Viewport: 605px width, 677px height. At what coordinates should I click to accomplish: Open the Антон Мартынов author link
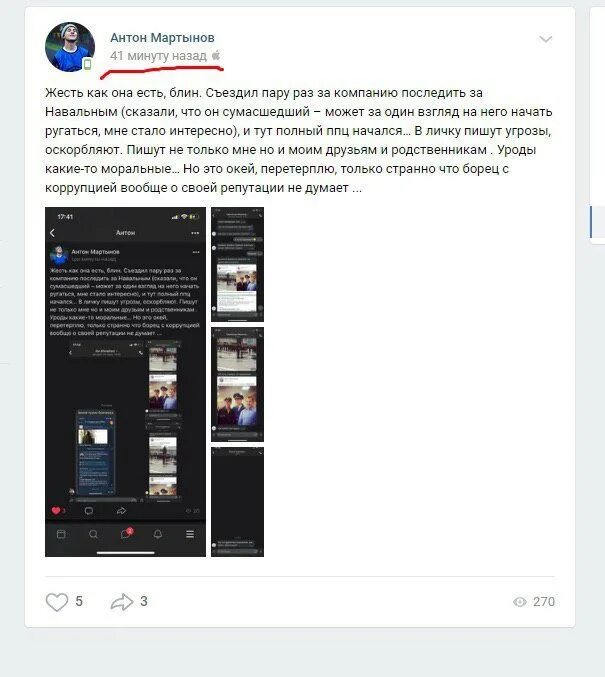tap(162, 38)
